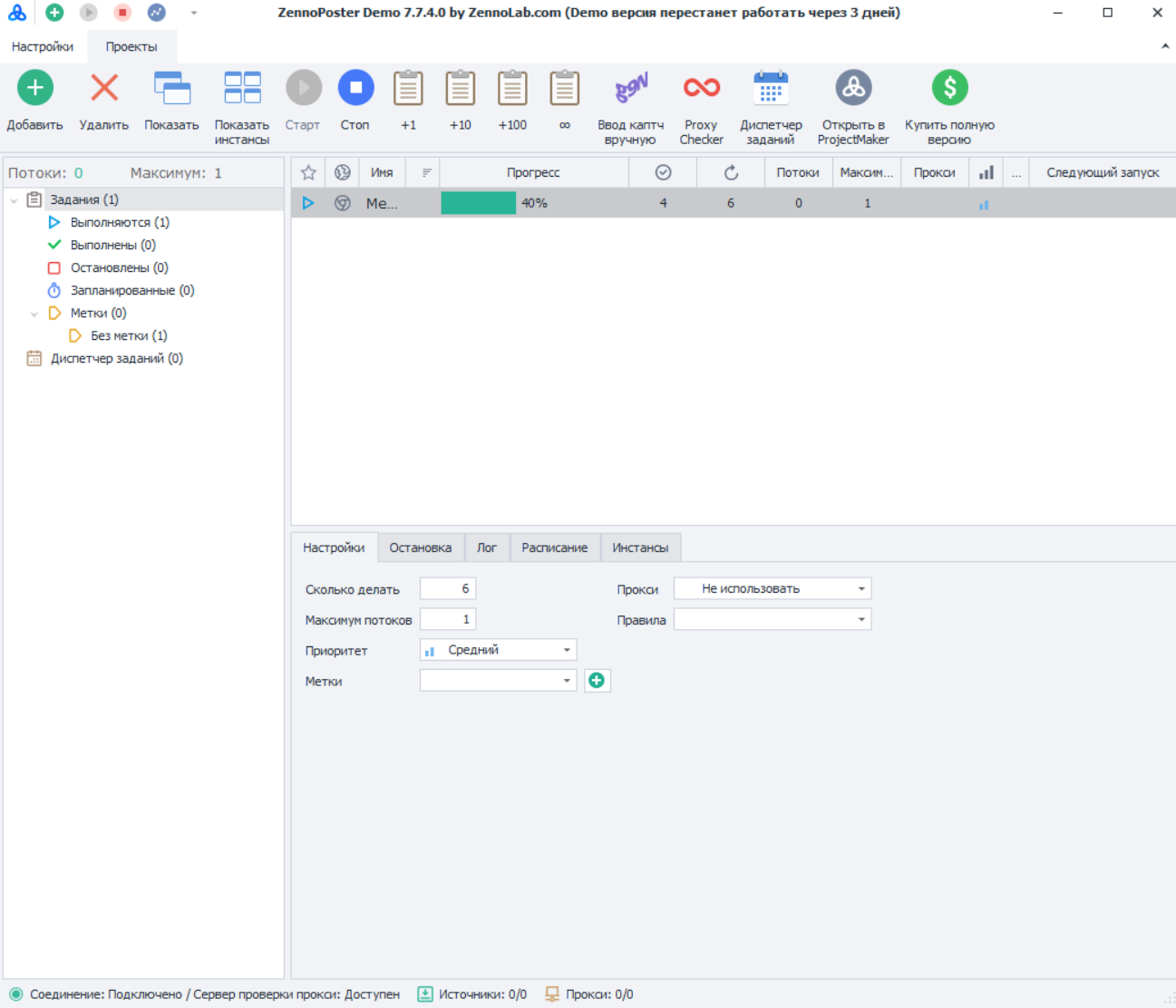
Task: Click the Максимум потоков input field
Action: pos(448,619)
